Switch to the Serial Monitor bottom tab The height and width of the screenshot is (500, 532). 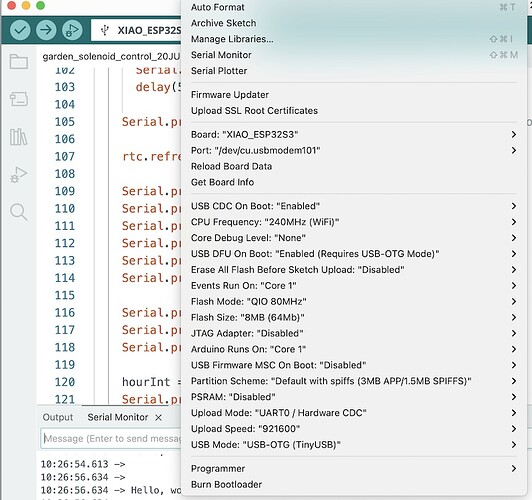118,417
